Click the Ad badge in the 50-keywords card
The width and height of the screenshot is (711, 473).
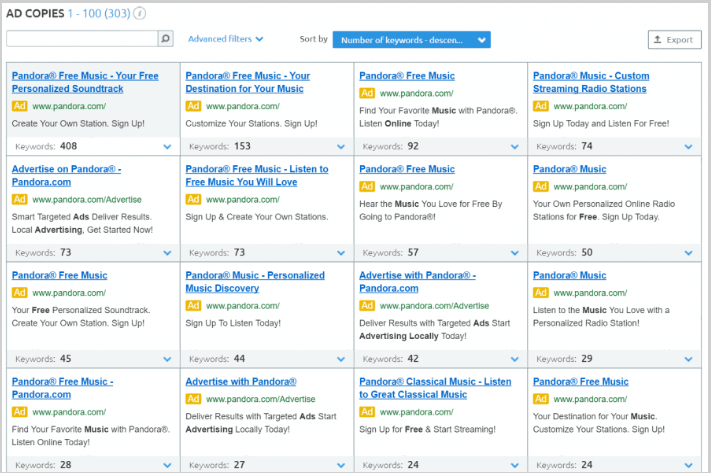pos(541,186)
